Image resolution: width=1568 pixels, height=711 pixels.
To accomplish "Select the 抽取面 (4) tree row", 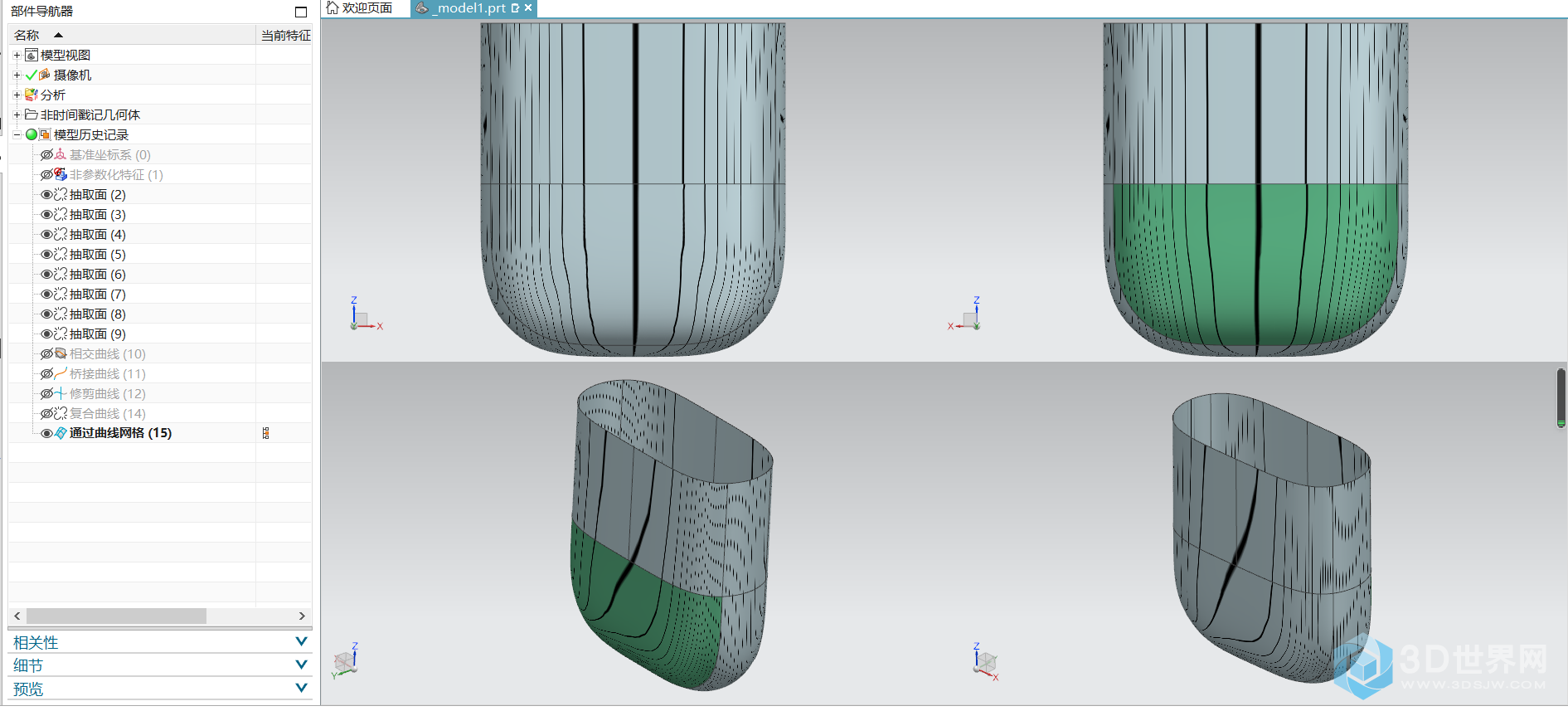I will pyautogui.click(x=160, y=234).
